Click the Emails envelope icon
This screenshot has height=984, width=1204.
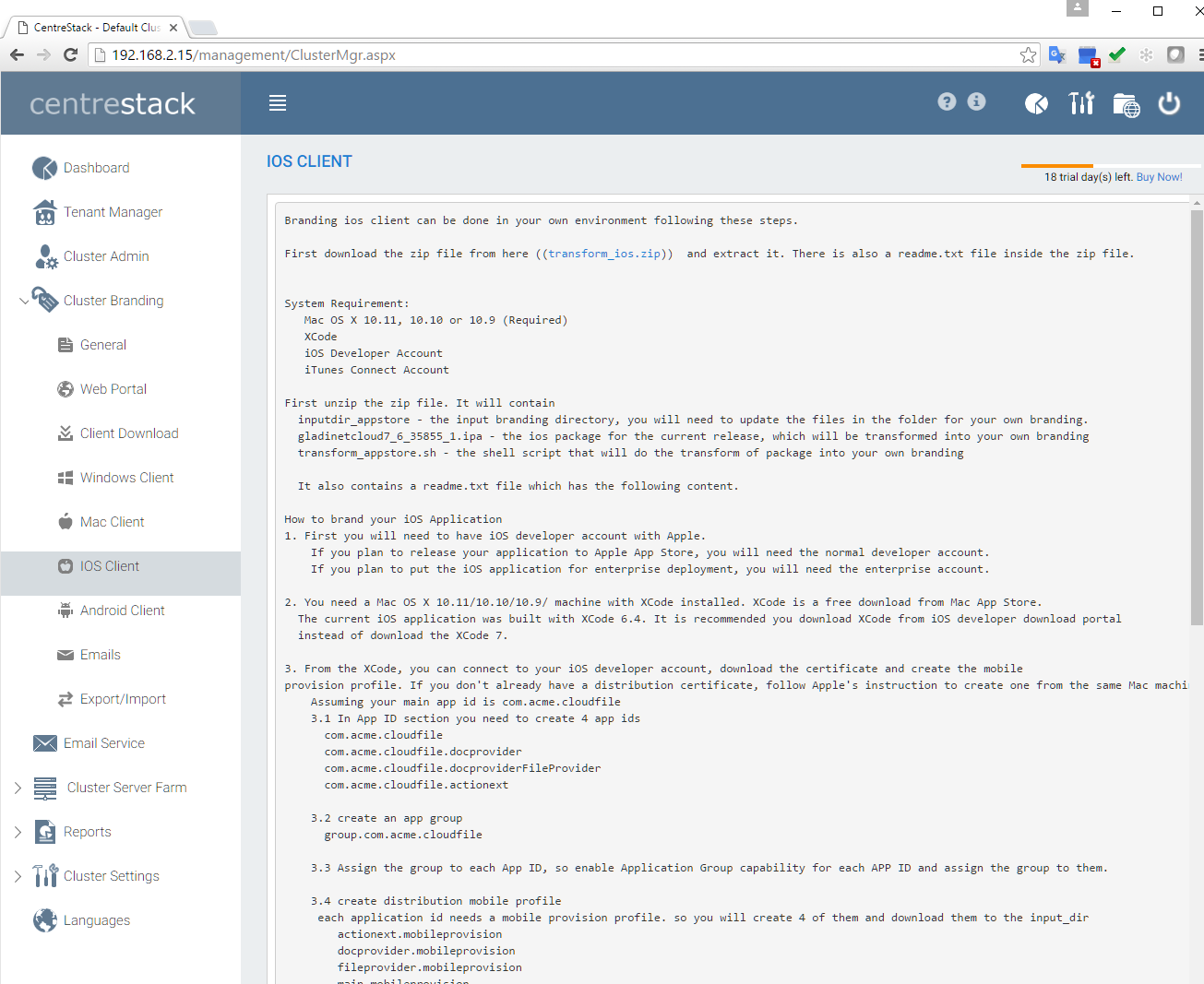point(66,655)
